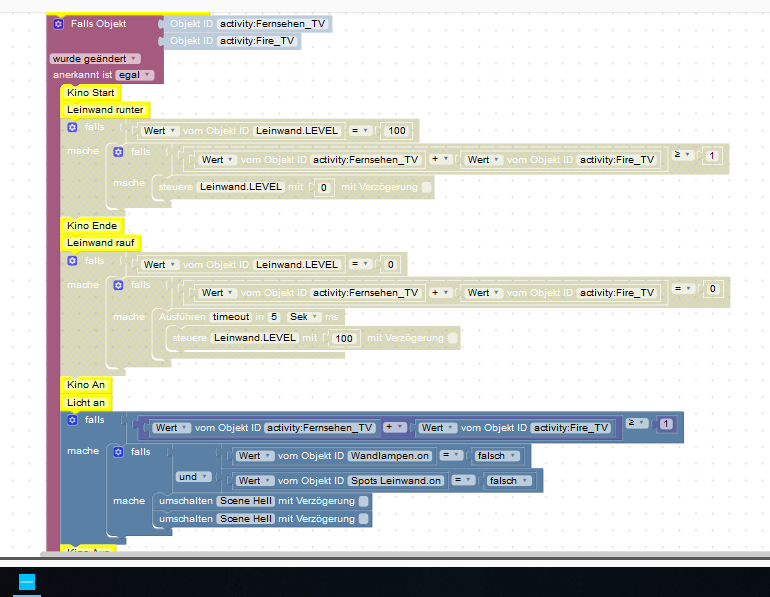
Task: Toggle mit Verzögerung checkbox for steuere Leinwand.LEVEL mit 100
Action: 453,338
